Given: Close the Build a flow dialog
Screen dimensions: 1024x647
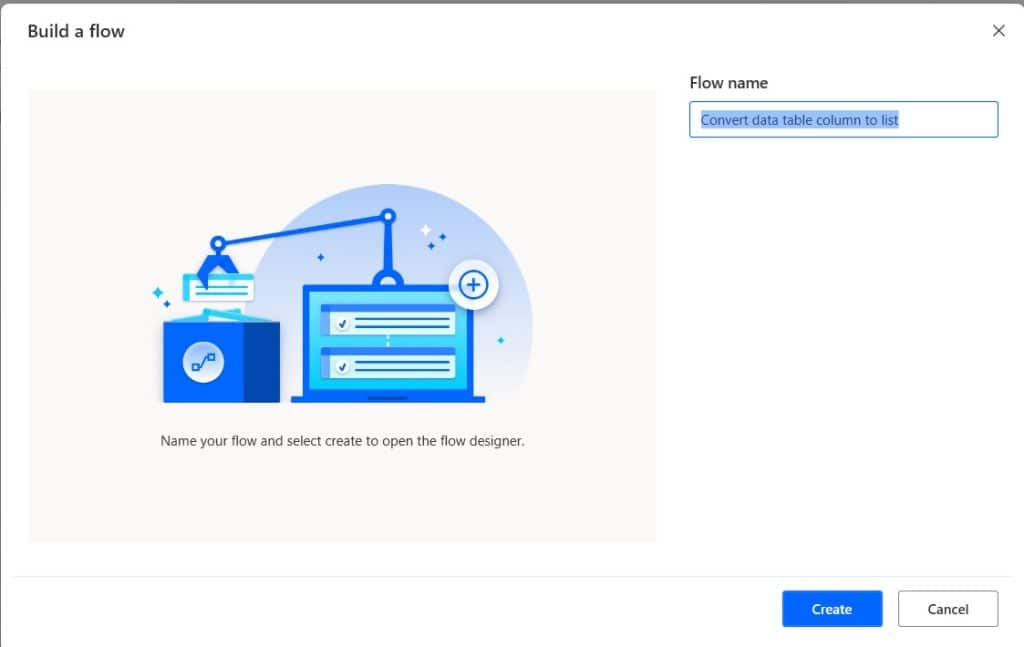Looking at the screenshot, I should point(999,31).
